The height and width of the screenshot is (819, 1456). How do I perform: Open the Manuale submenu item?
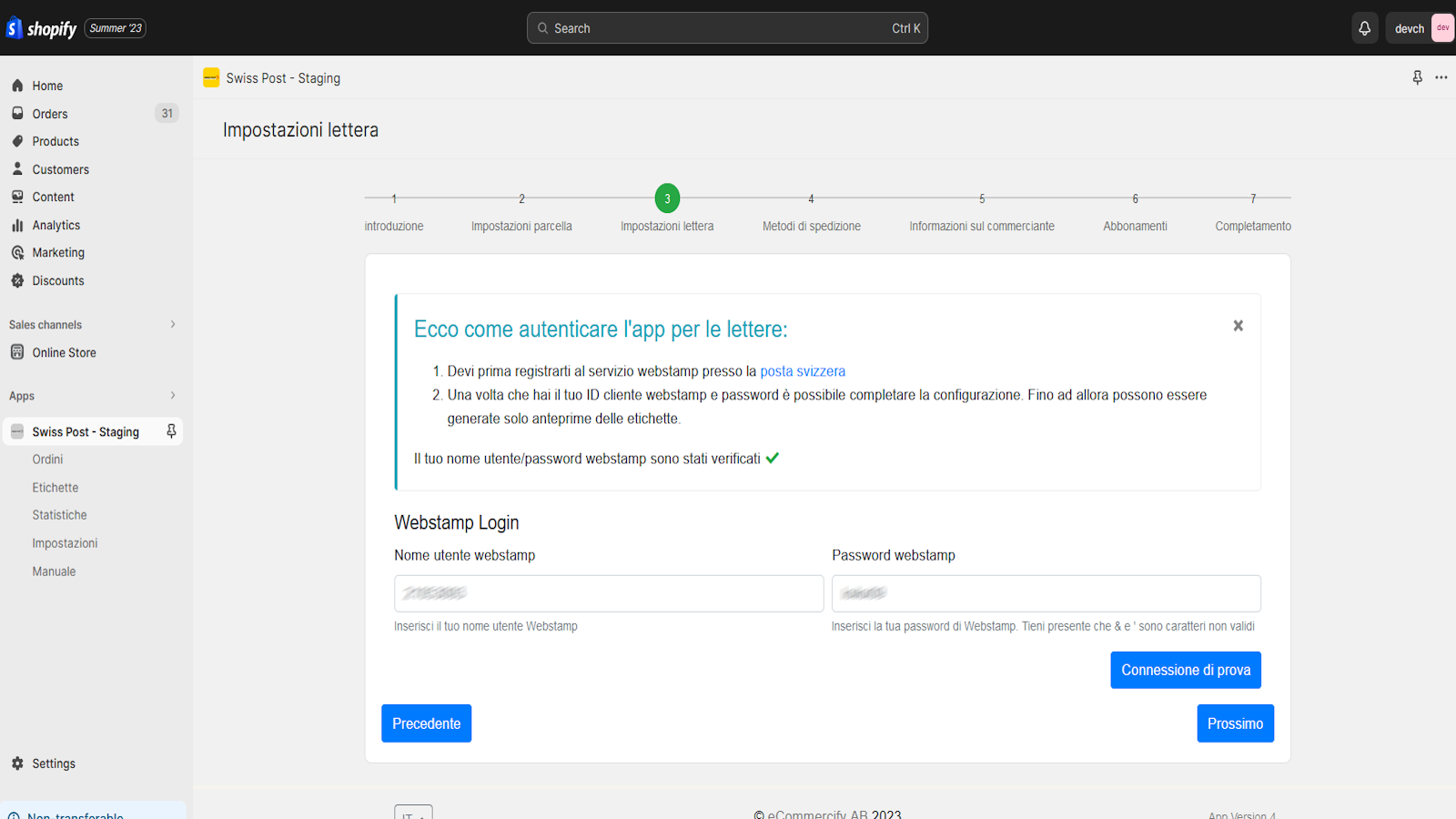tap(55, 571)
